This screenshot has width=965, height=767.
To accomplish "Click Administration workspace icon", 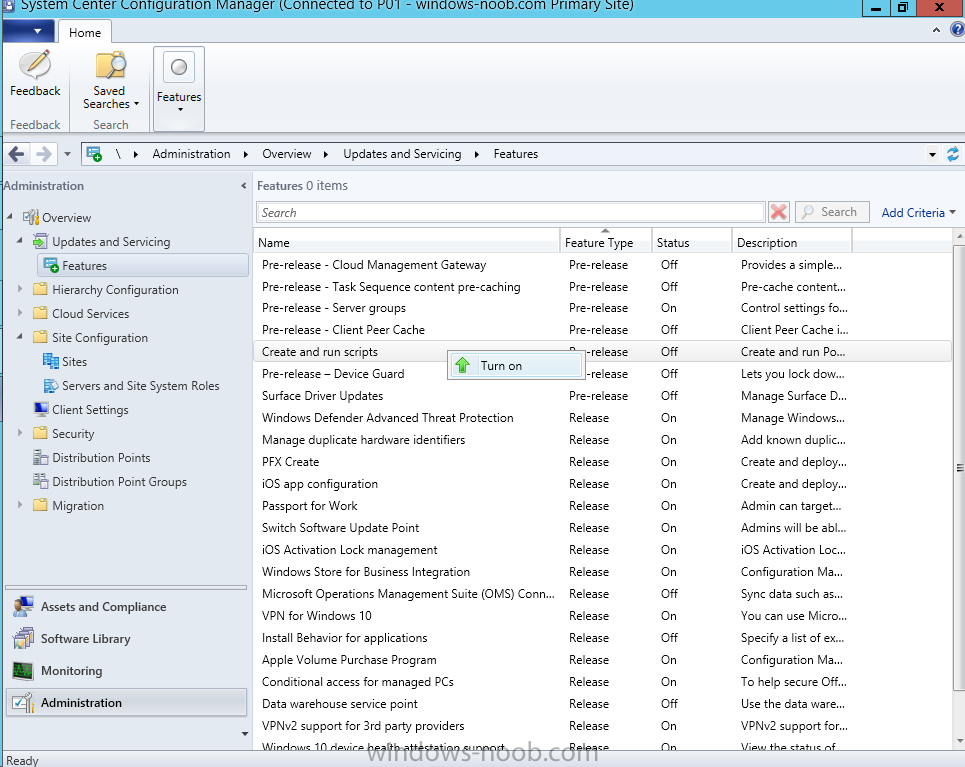I will coord(23,702).
